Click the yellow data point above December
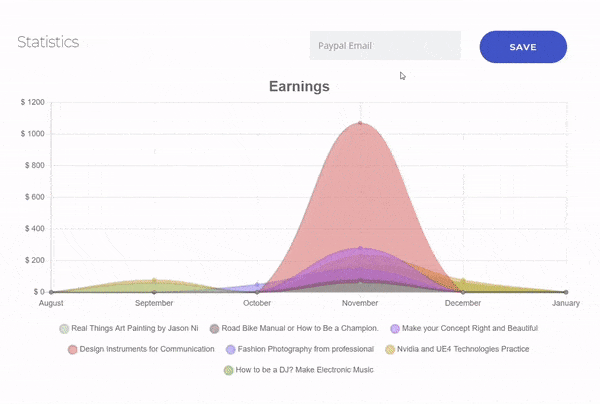The width and height of the screenshot is (600, 404). 463,281
